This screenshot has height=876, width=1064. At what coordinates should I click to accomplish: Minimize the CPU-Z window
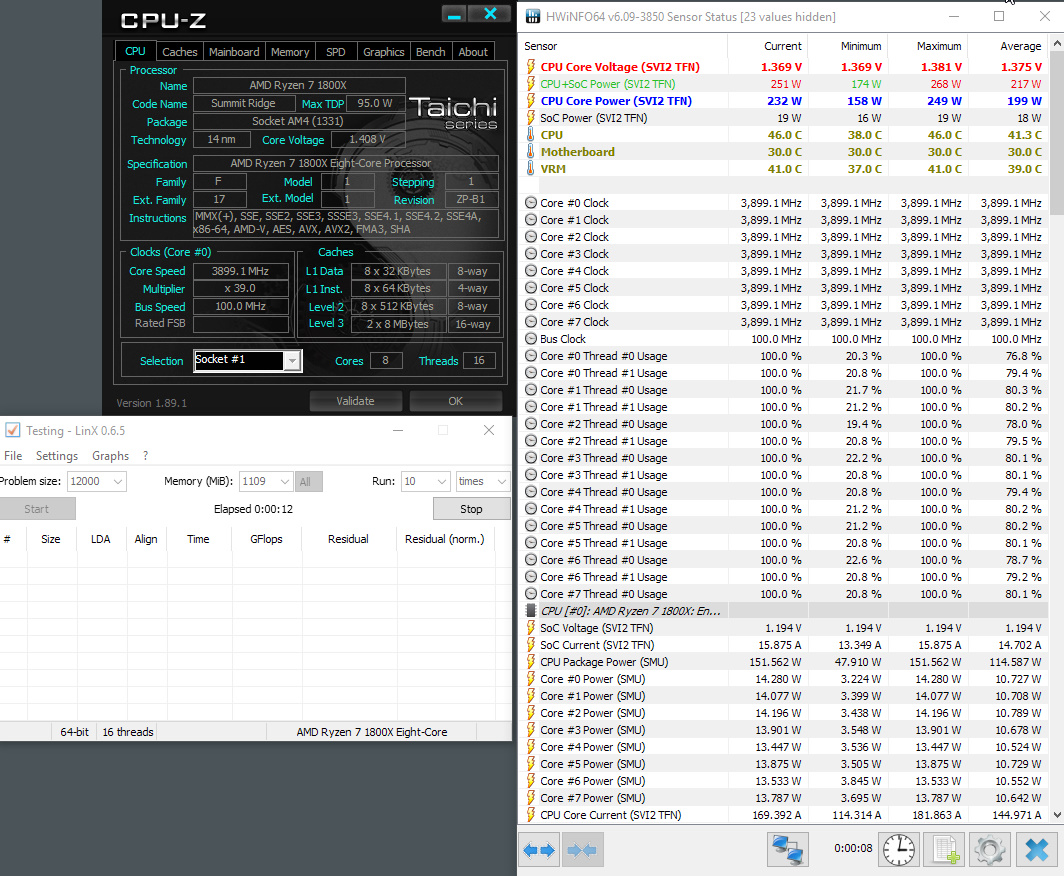(x=454, y=14)
